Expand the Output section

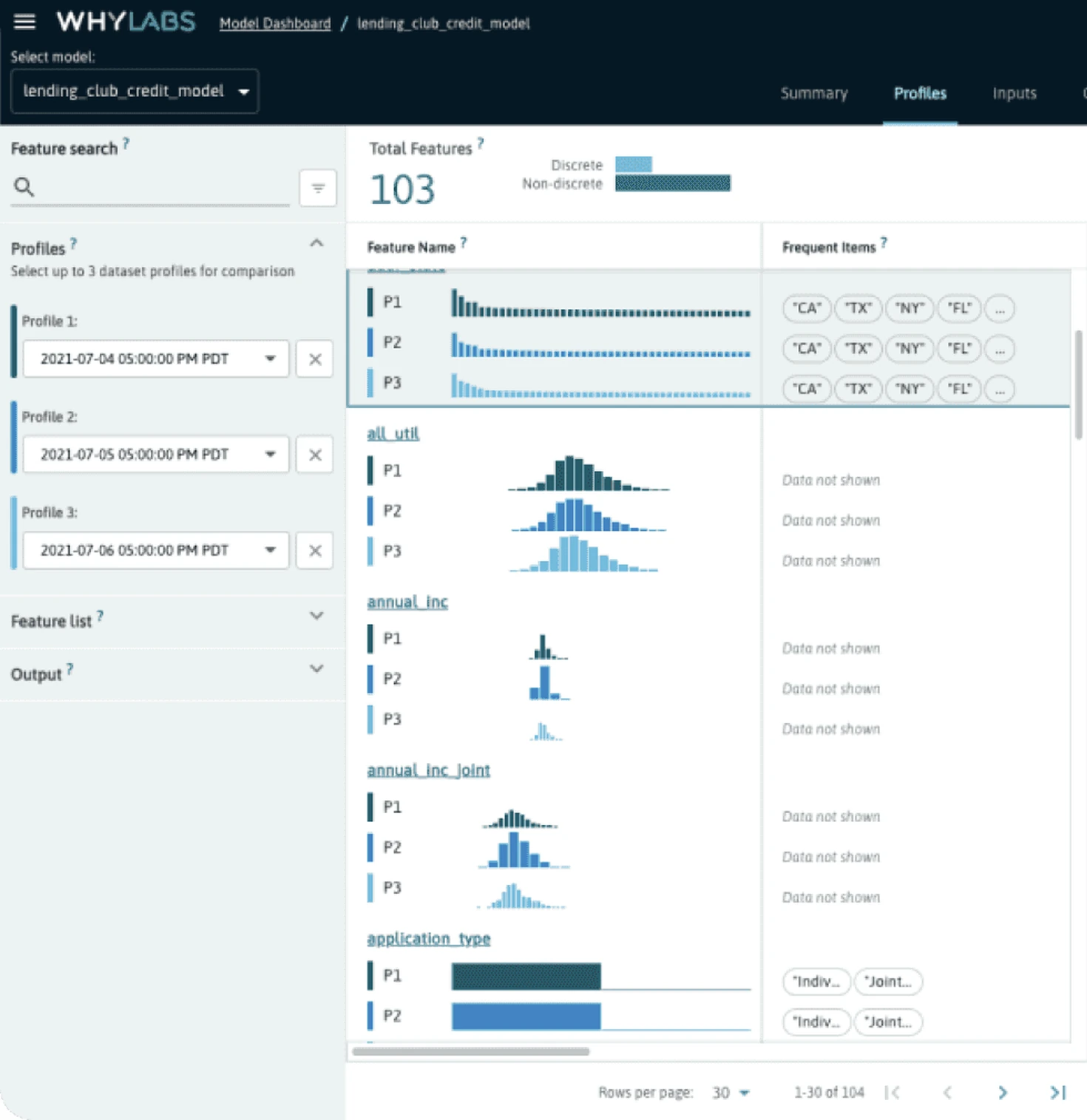coord(316,669)
